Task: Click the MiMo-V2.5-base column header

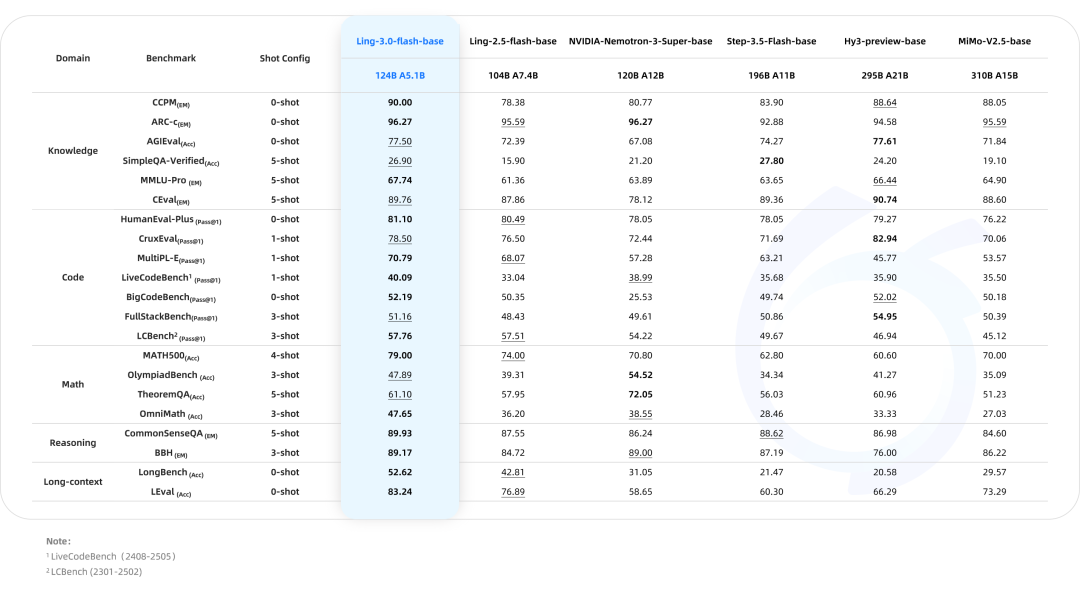Action: [994, 41]
